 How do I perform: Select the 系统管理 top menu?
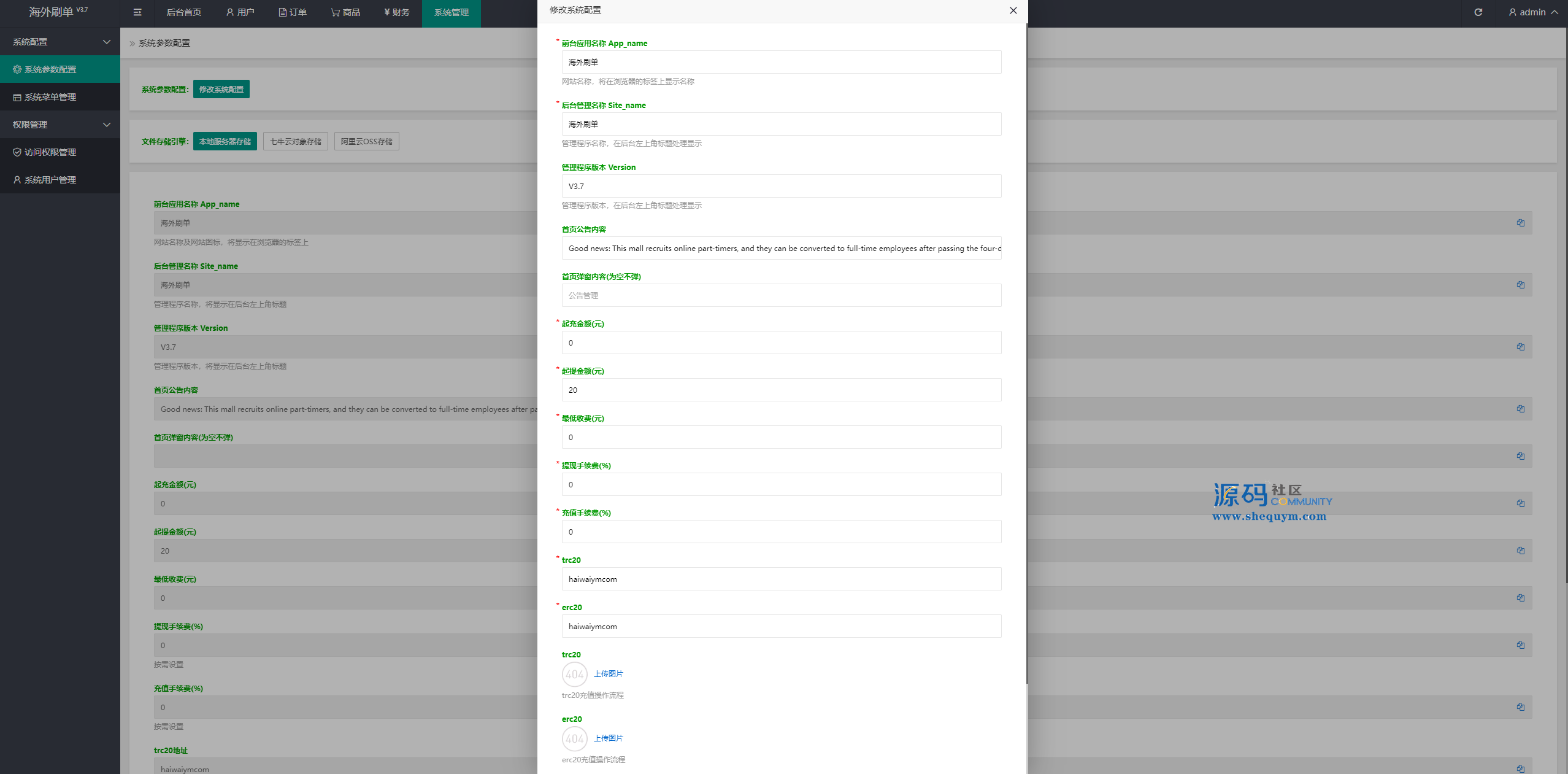click(452, 12)
